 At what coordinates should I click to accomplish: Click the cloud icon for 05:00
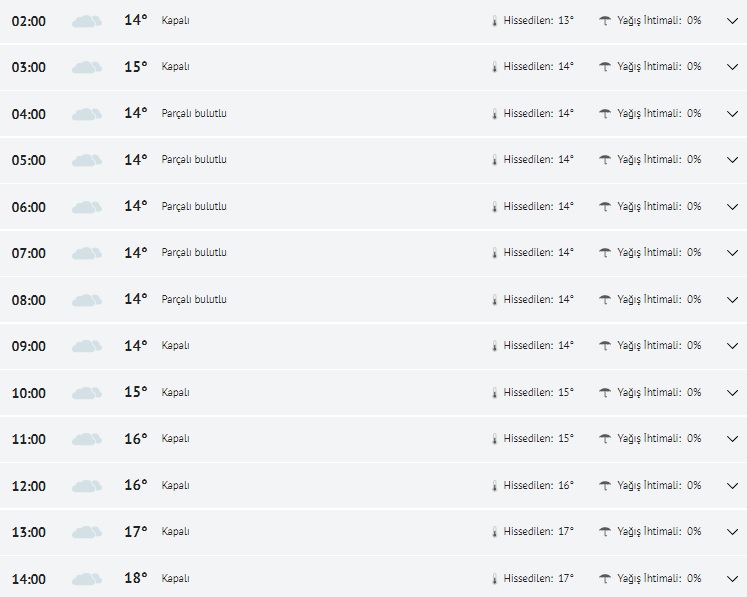click(x=87, y=160)
